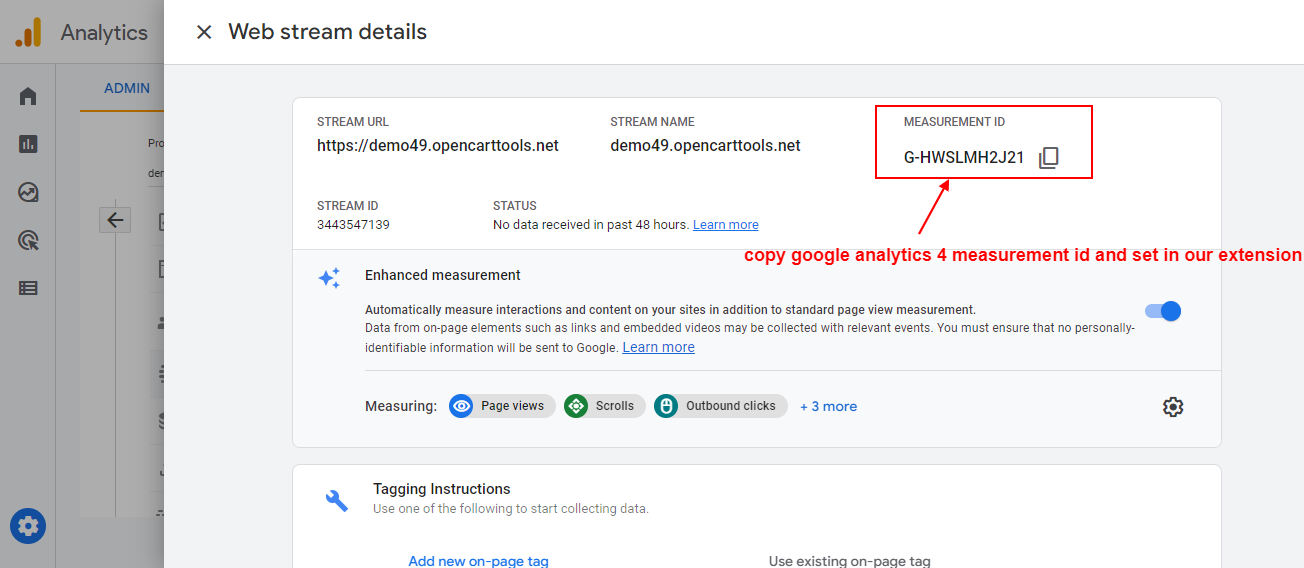Open Admin gear at sidebar bottom
1304x568 pixels.
click(x=28, y=526)
